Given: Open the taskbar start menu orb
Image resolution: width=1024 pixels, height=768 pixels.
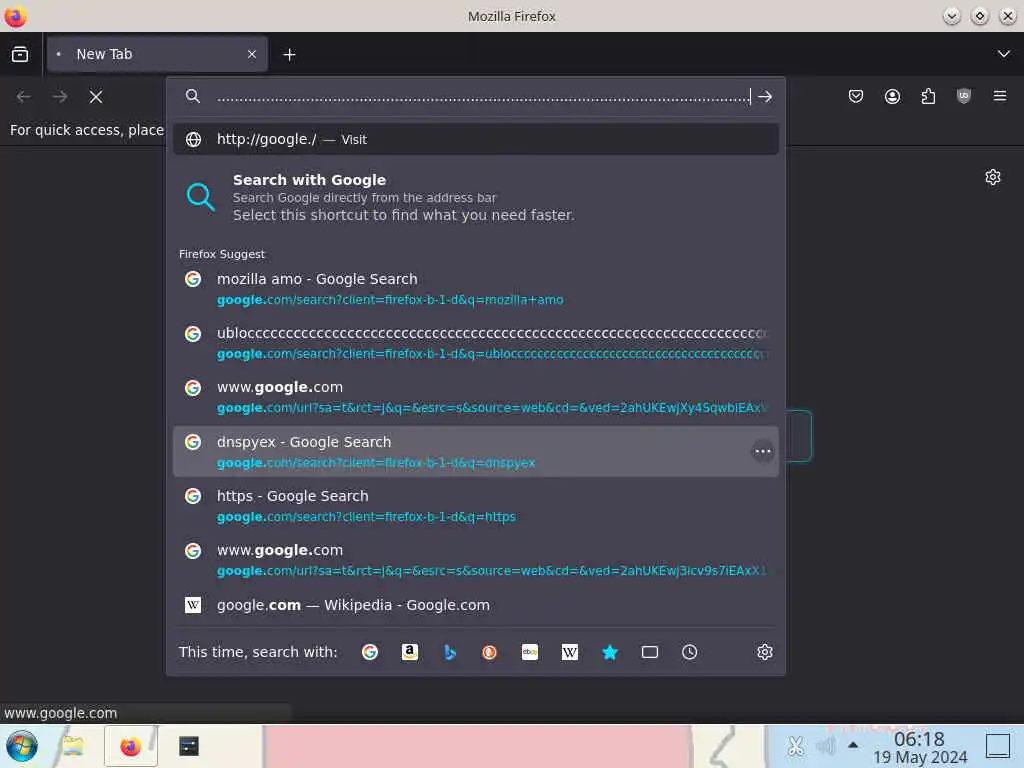Looking at the screenshot, I should (22, 746).
